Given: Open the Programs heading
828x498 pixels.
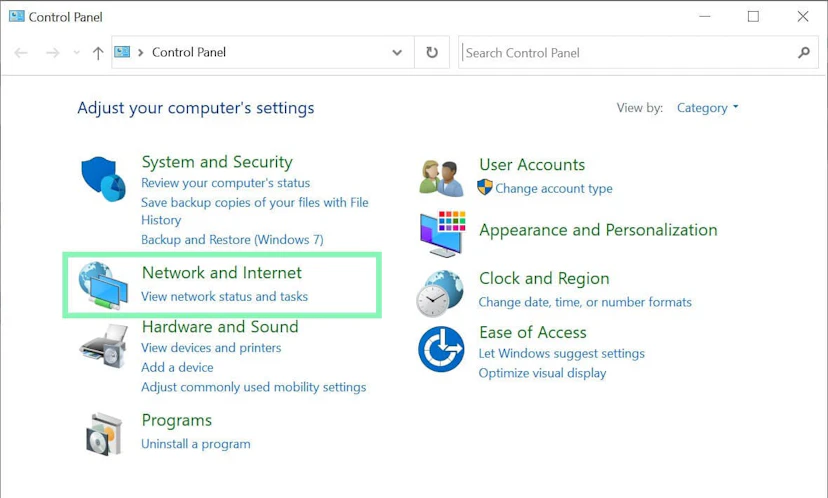Looking at the screenshot, I should [177, 420].
